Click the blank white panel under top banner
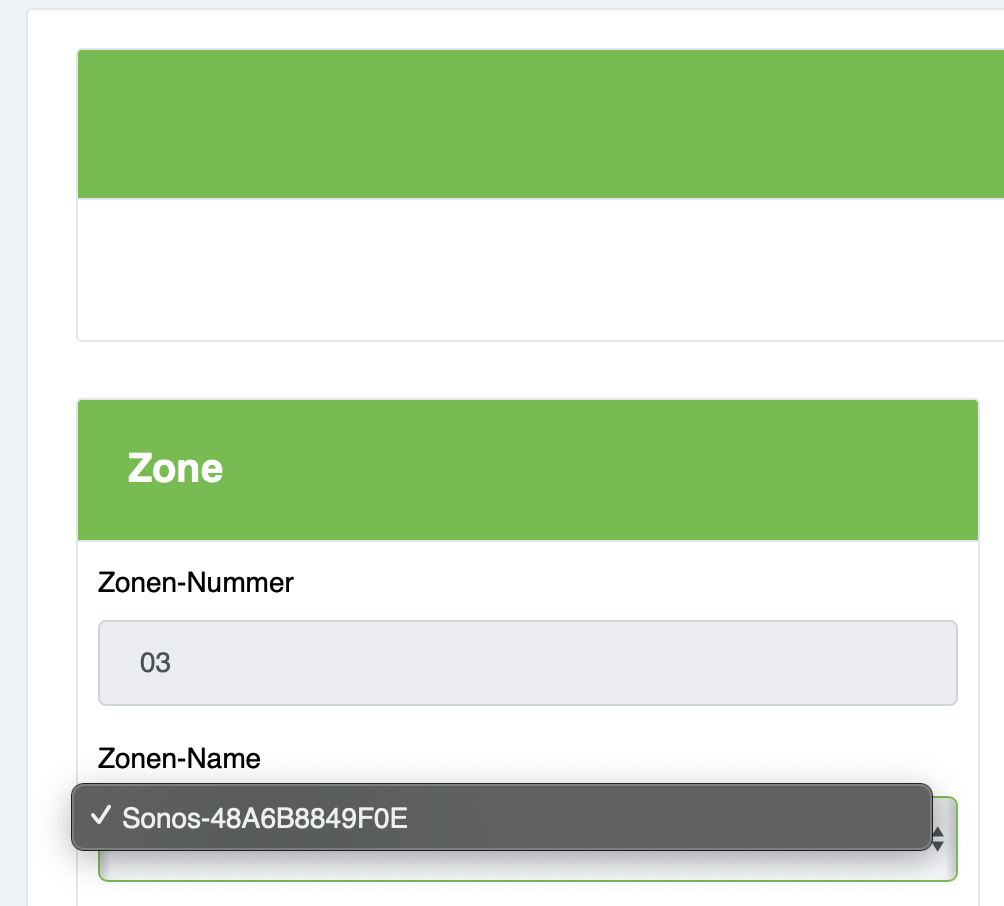The width and height of the screenshot is (1004, 906). [540, 270]
